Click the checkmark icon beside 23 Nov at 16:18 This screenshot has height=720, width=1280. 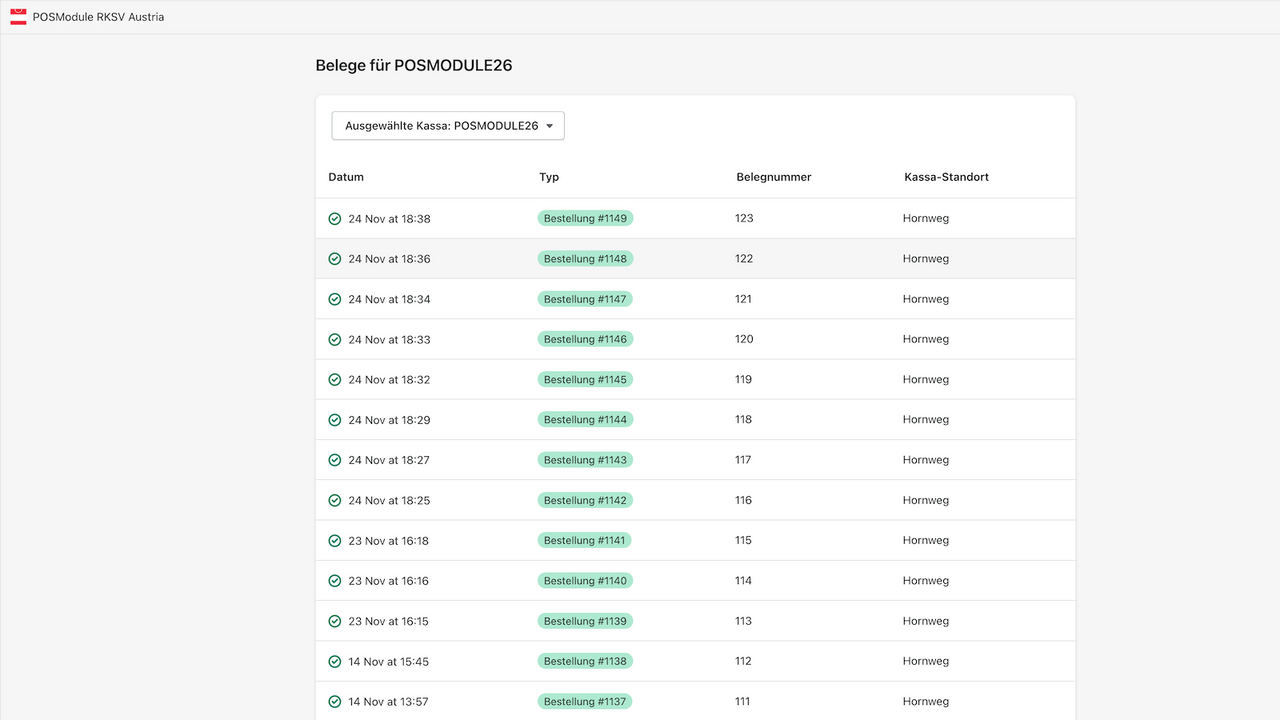[334, 540]
